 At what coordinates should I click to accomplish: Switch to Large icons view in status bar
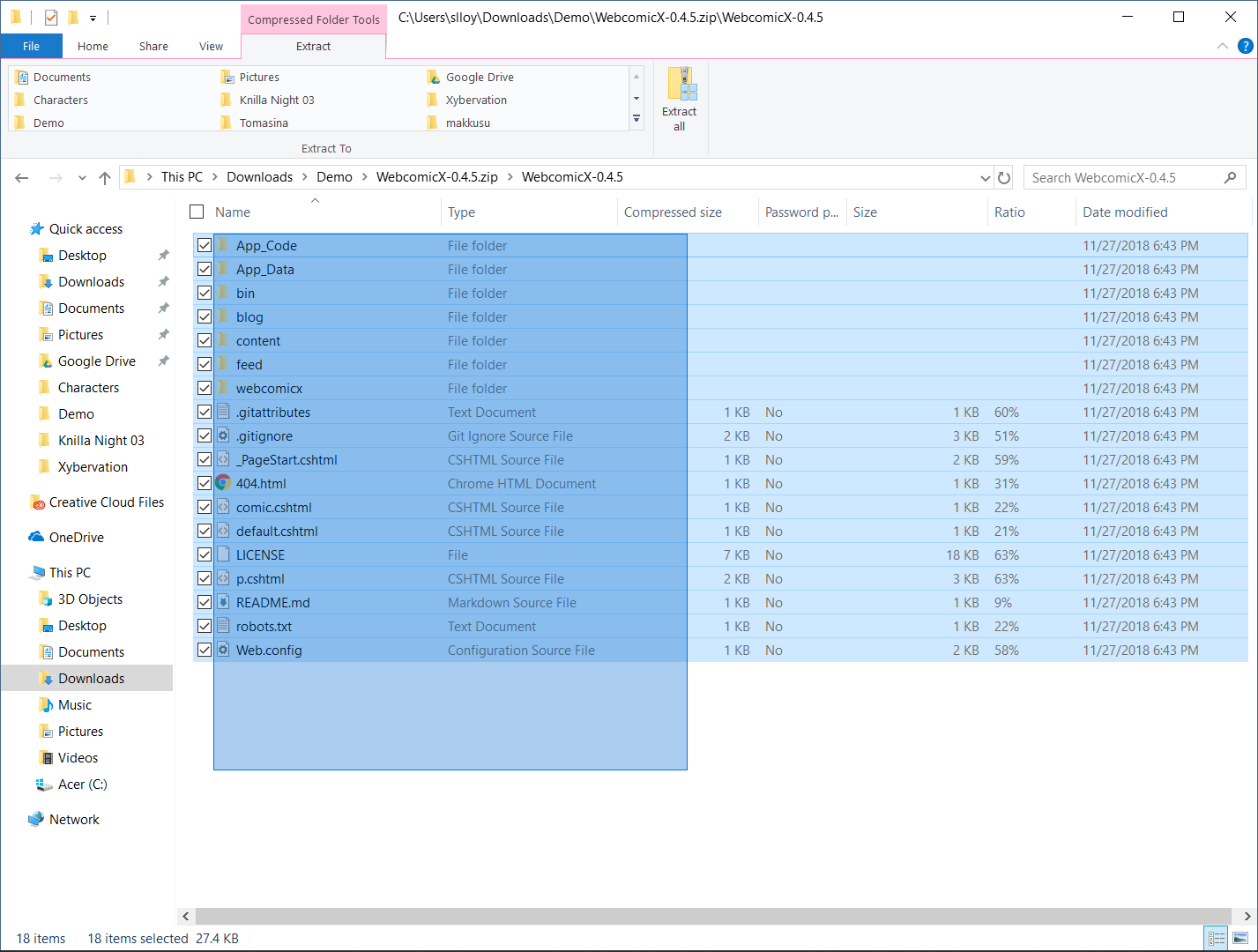pos(1240,938)
